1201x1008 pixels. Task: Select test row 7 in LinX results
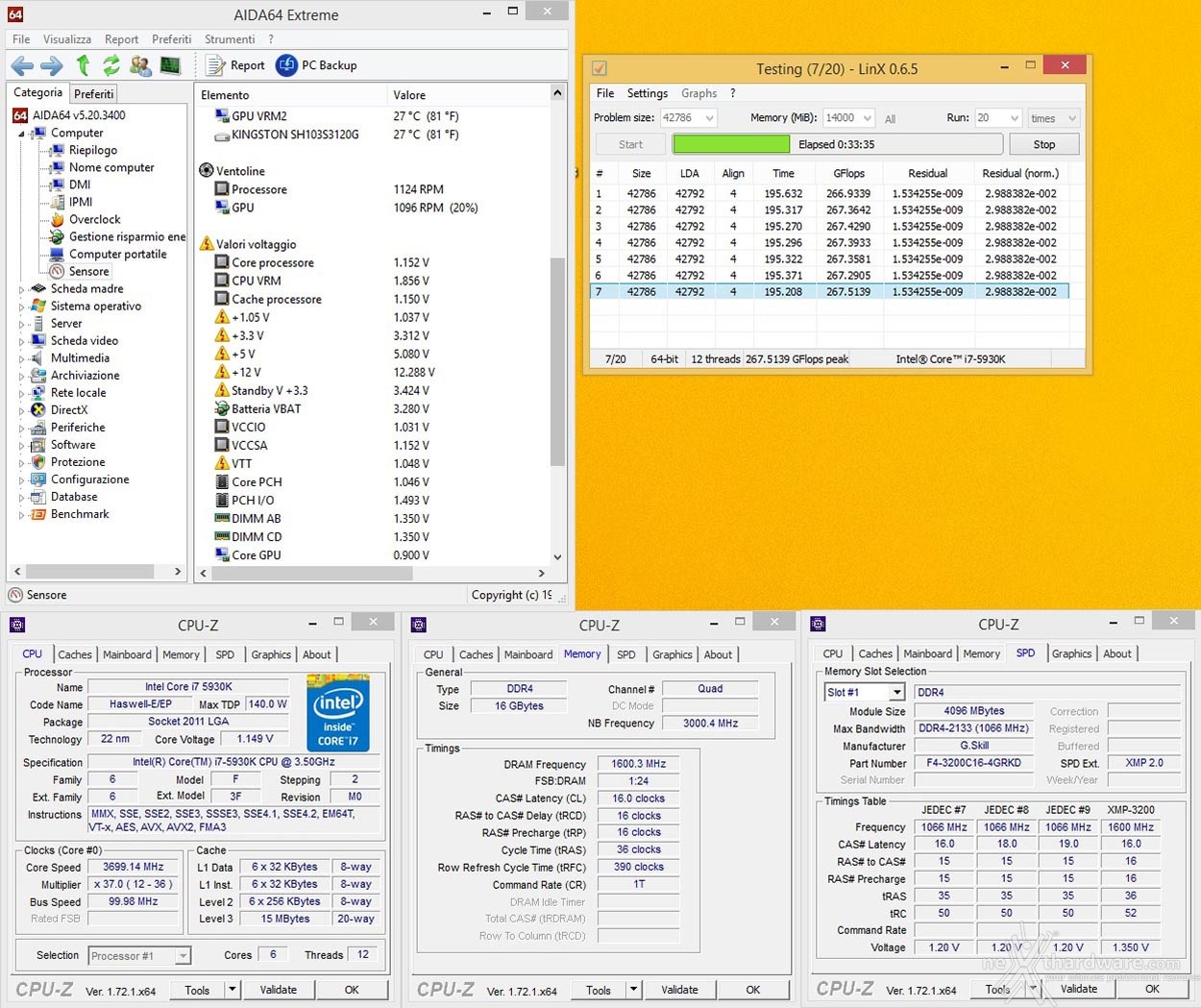828,291
